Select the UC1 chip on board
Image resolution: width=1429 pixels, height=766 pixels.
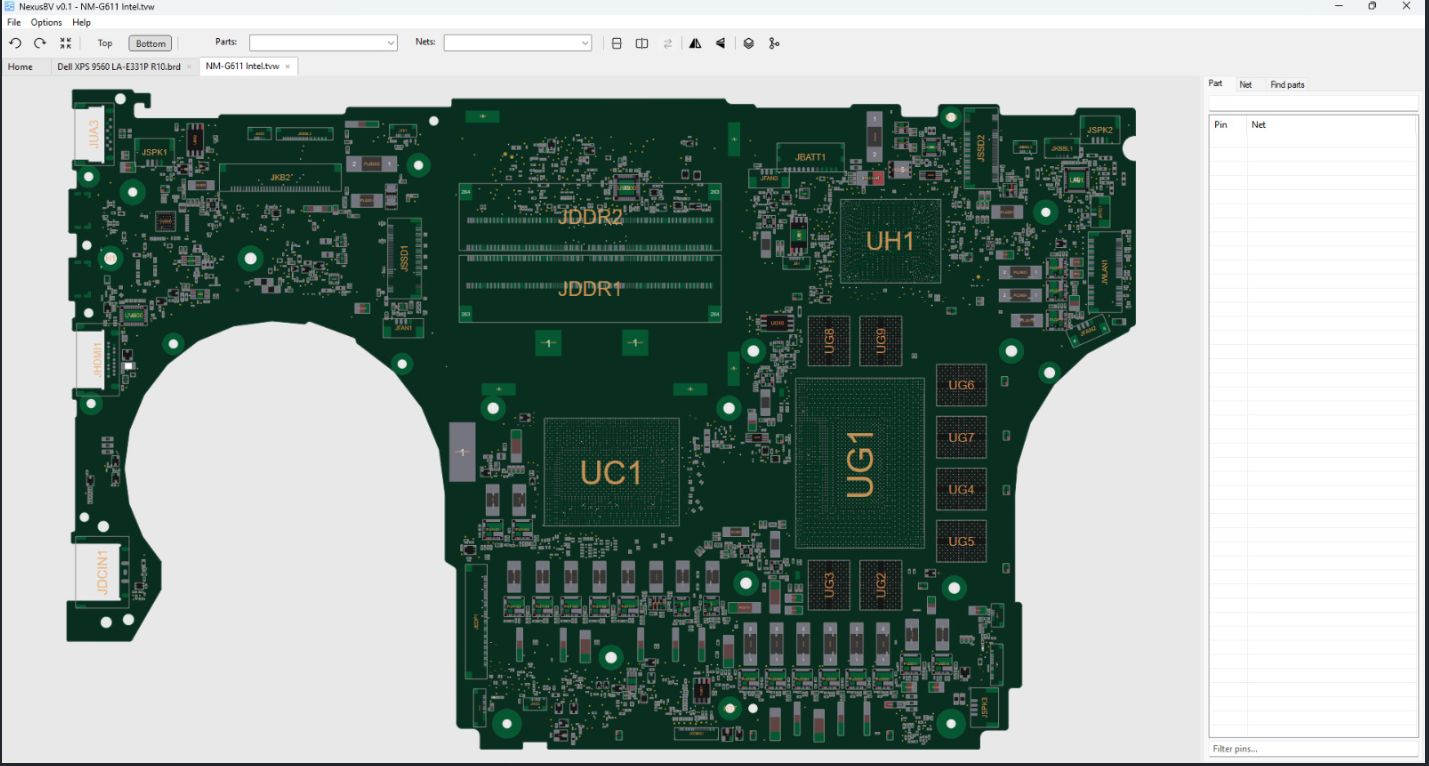click(611, 472)
